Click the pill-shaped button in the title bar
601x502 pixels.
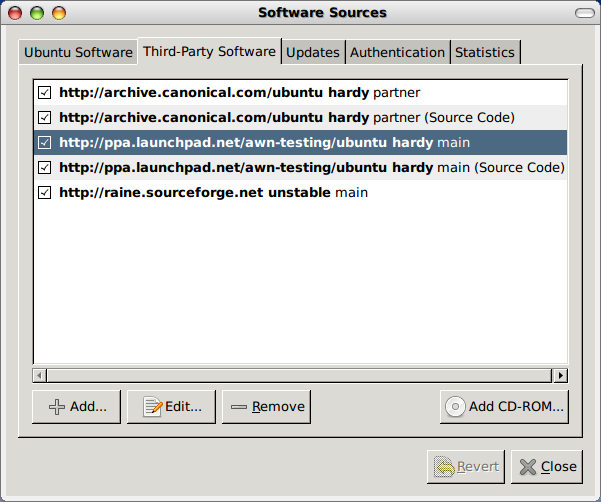click(x=585, y=13)
